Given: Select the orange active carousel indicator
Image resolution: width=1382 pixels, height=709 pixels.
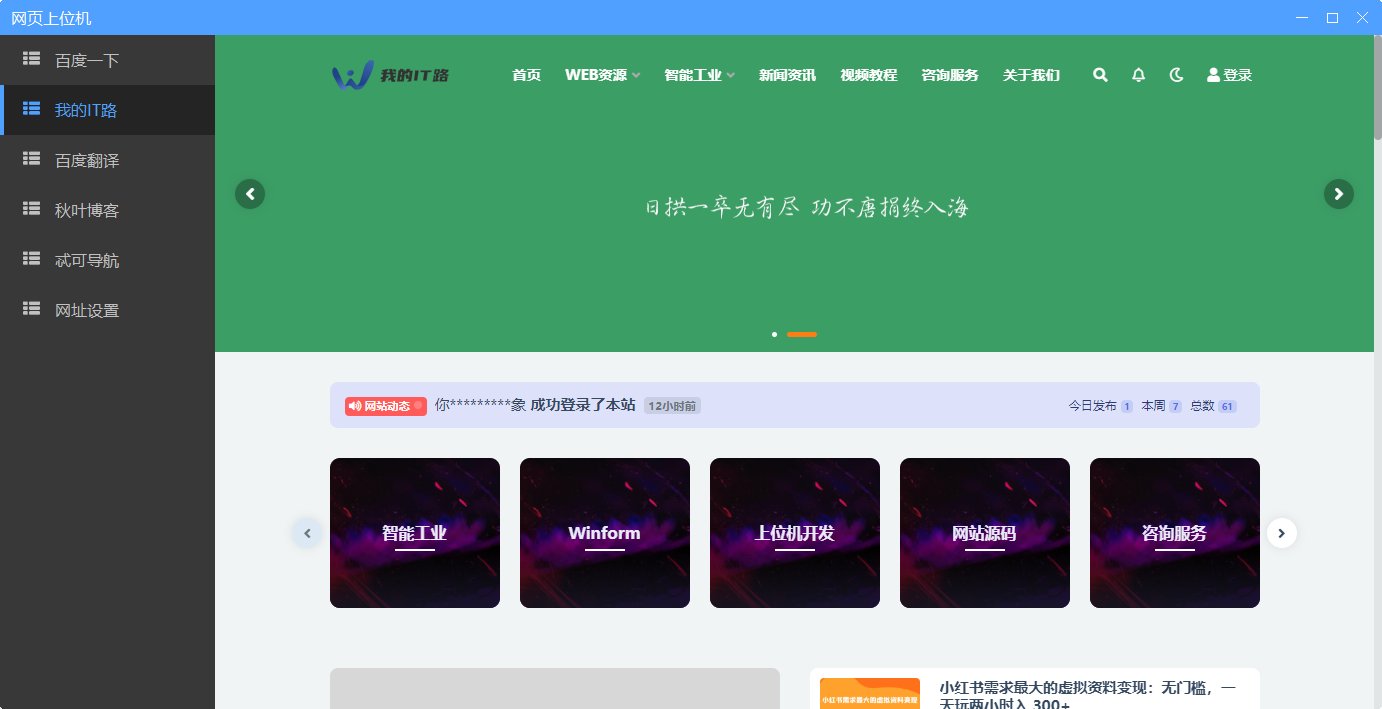Looking at the screenshot, I should tap(801, 334).
